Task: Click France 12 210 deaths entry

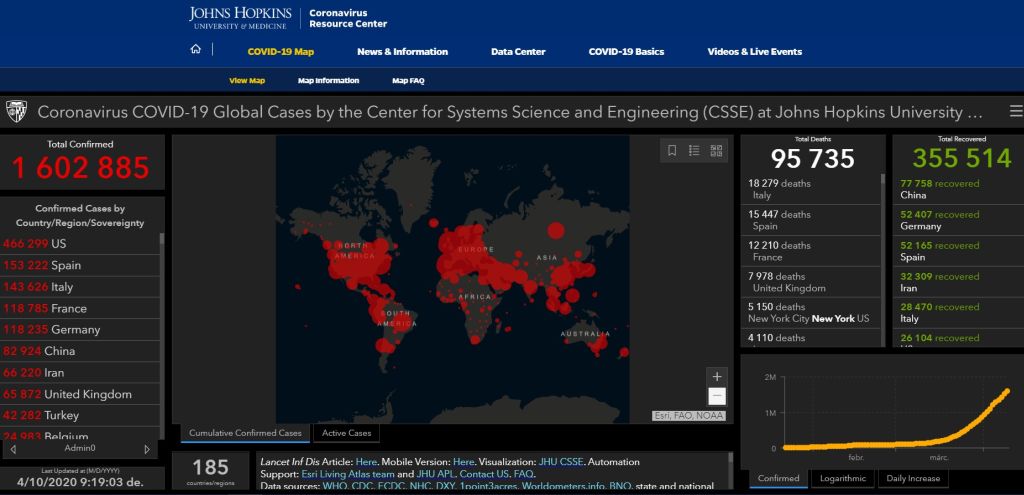Action: 810,251
